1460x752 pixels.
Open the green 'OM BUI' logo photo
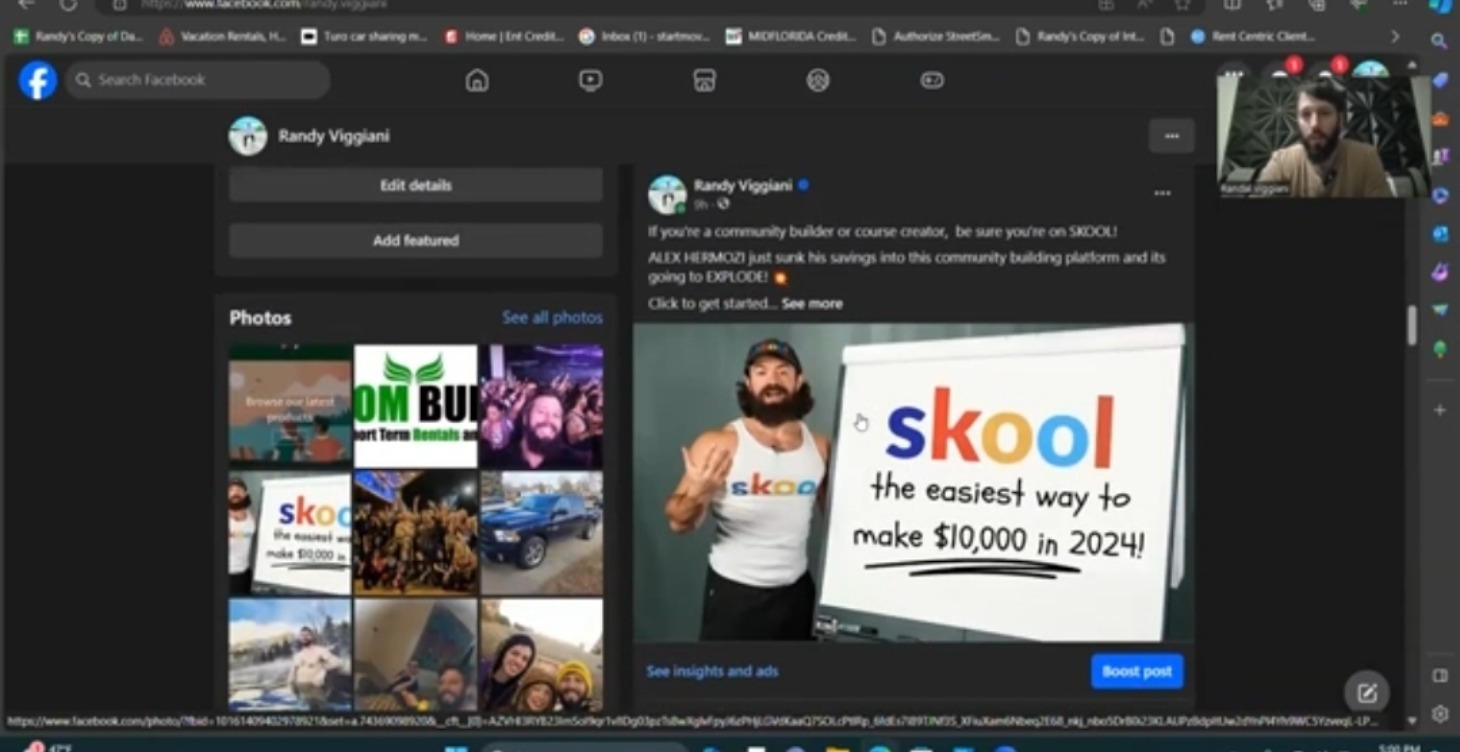(x=416, y=406)
